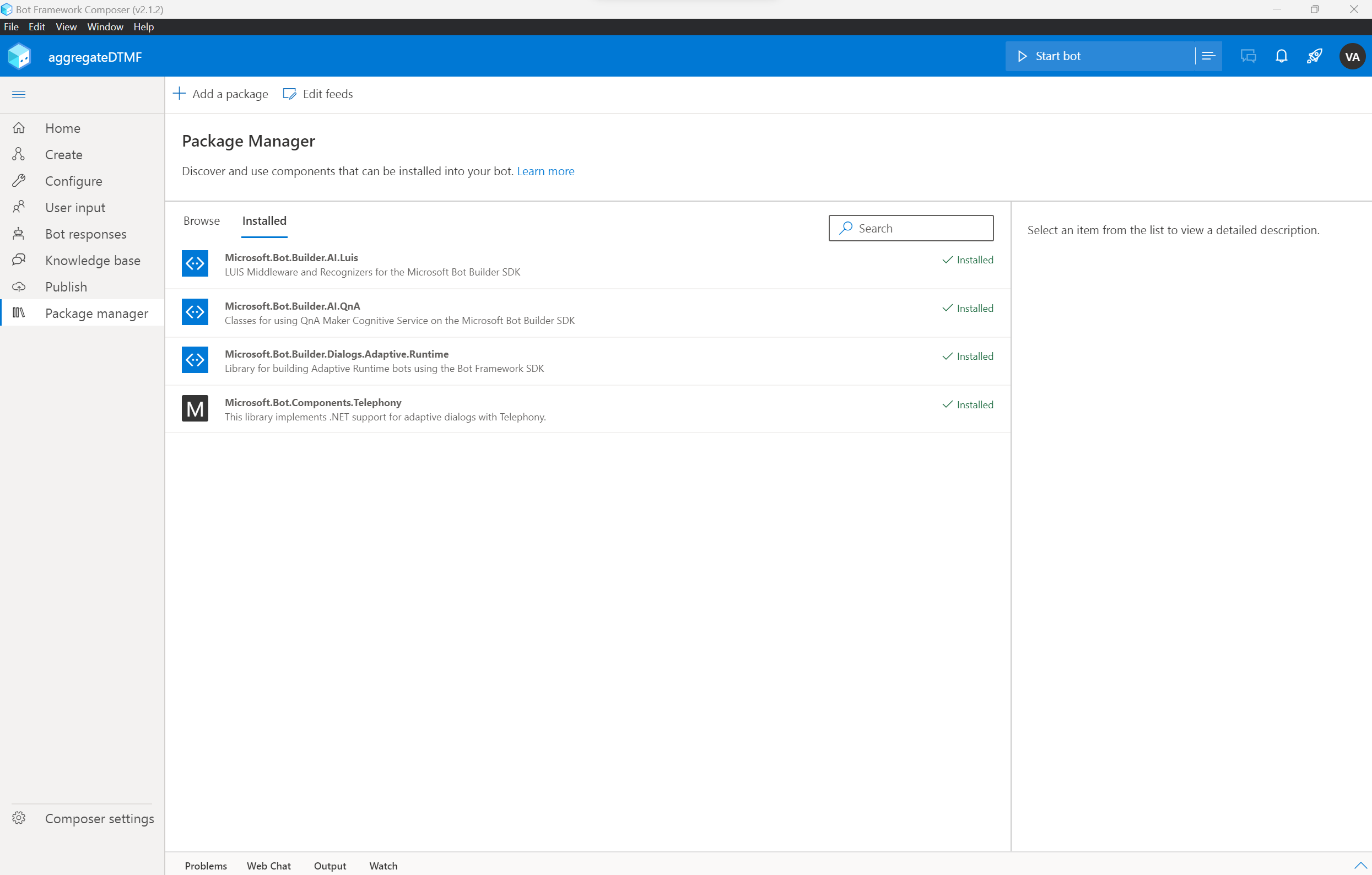The width and height of the screenshot is (1372, 875).
Task: Open the View menu
Action: 66,27
